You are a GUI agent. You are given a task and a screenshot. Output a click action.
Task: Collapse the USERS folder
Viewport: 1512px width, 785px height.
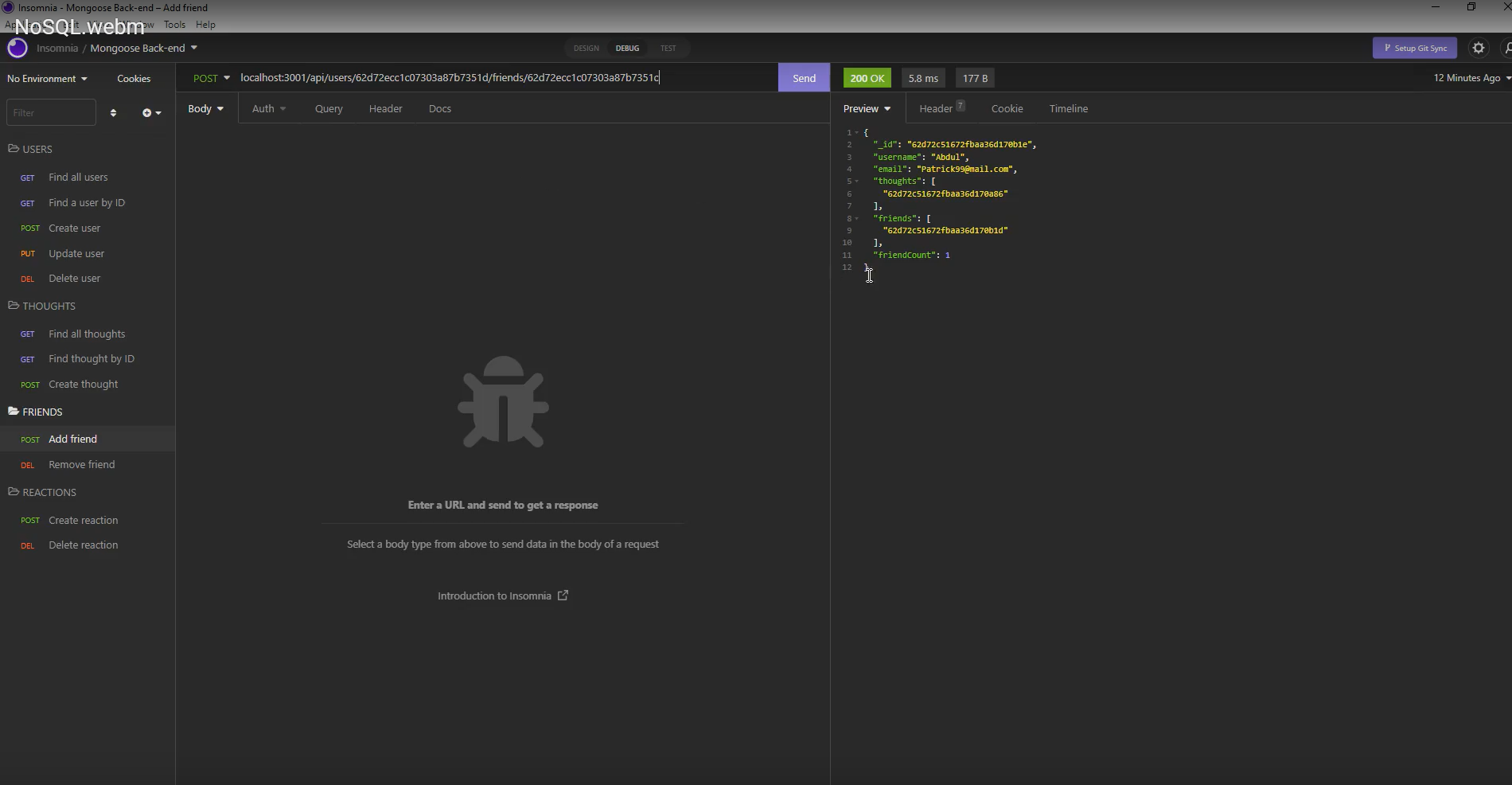tap(30, 149)
